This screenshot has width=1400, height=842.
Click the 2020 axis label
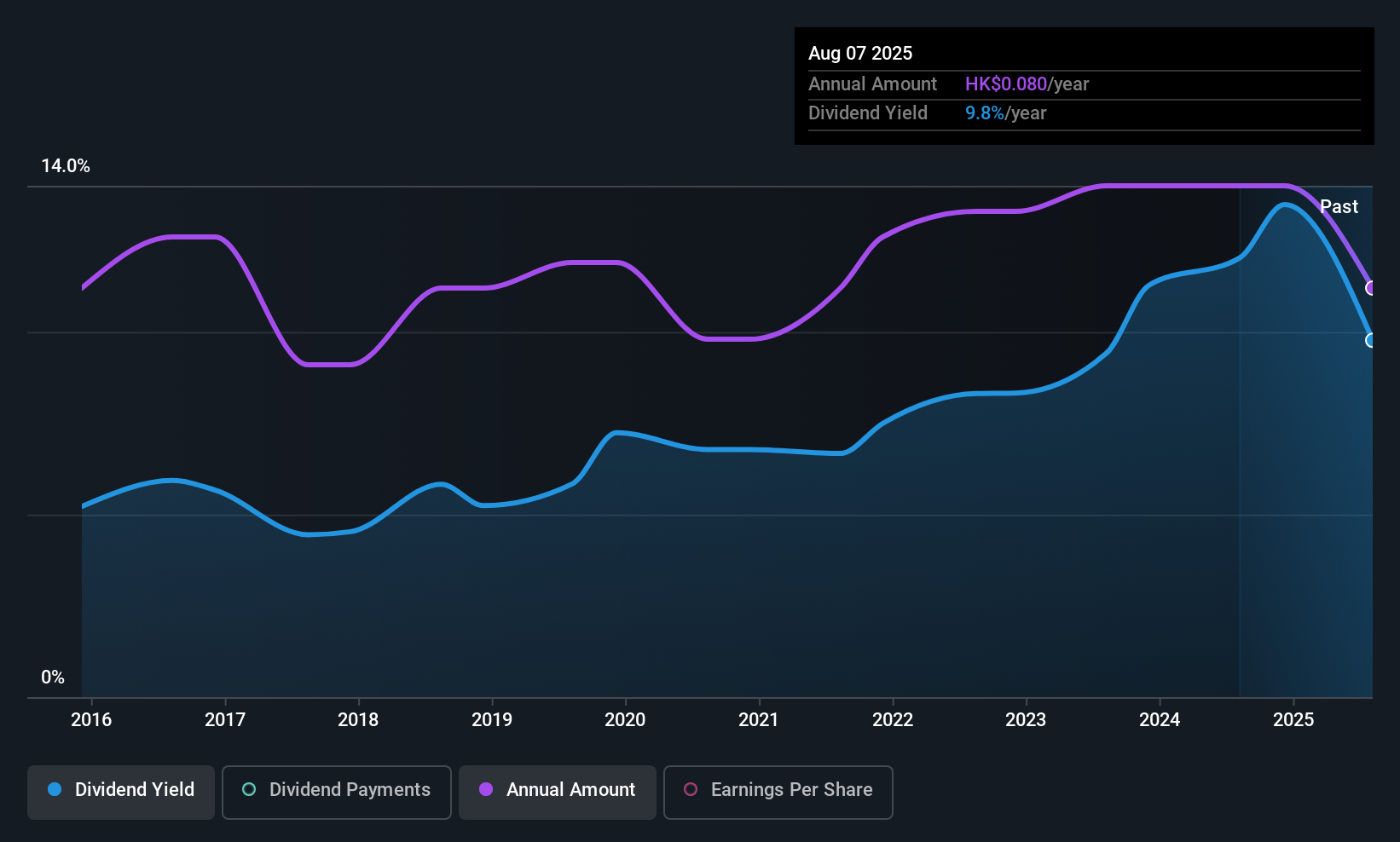(x=625, y=720)
